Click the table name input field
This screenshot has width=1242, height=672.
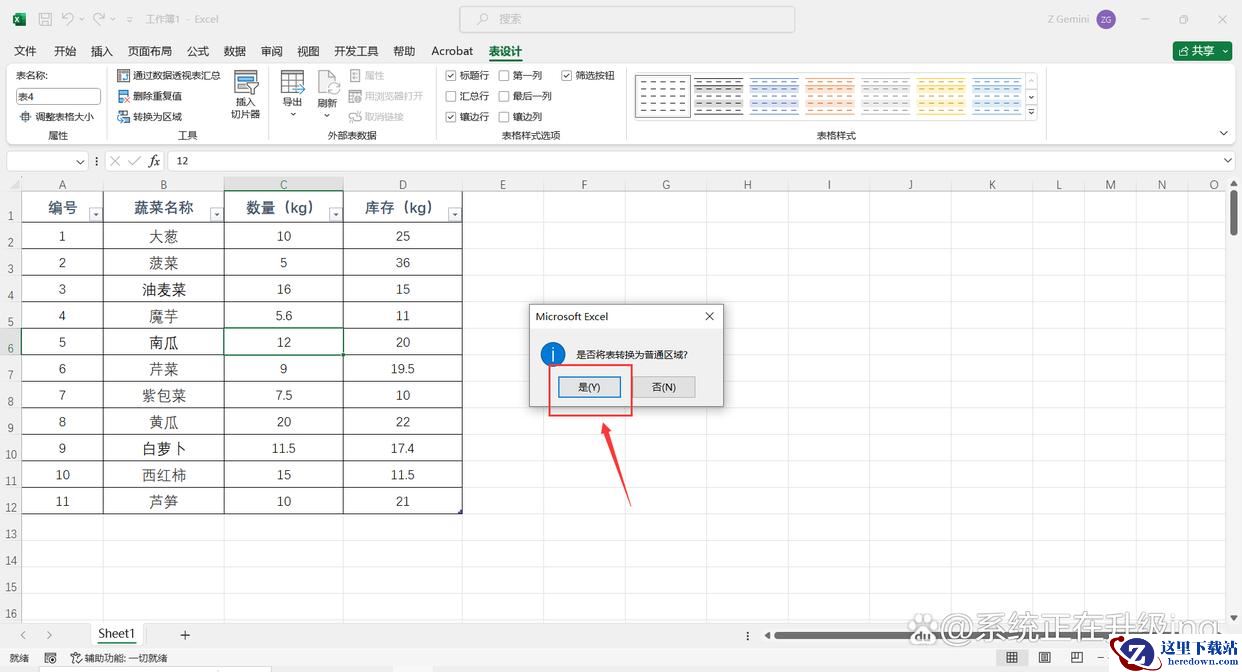(x=58, y=97)
